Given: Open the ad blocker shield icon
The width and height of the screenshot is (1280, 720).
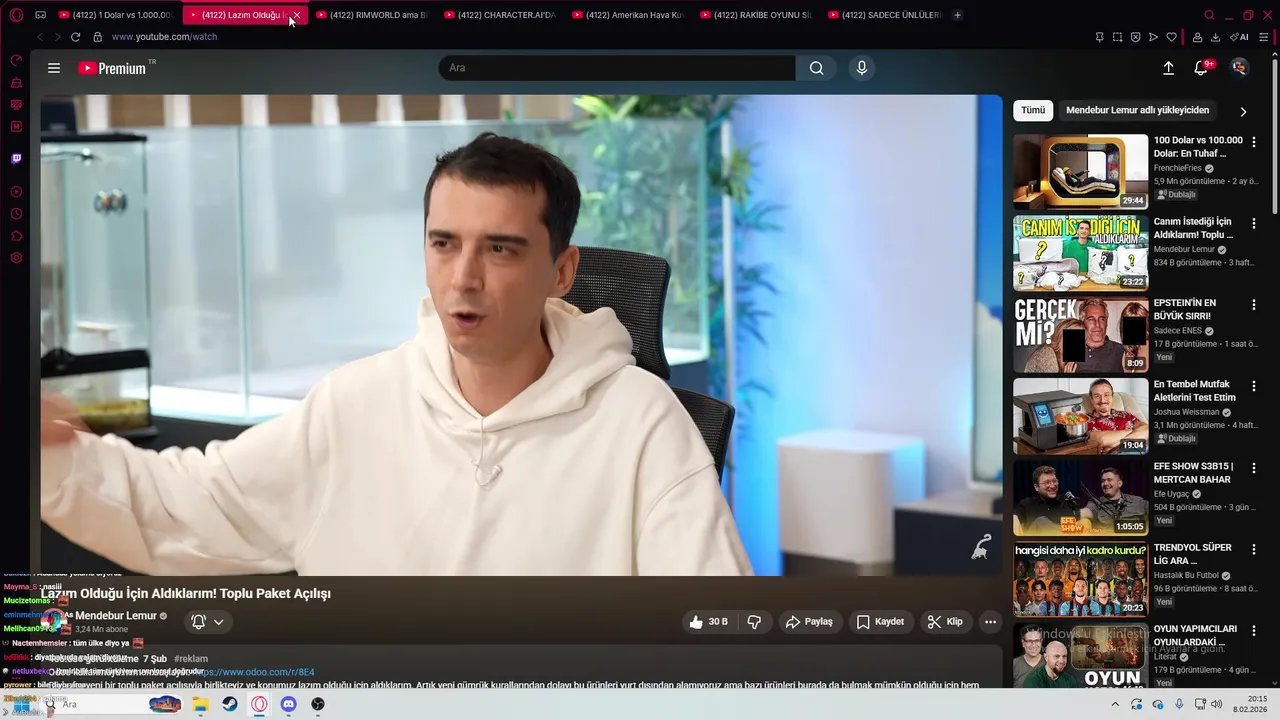Looking at the screenshot, I should pyautogui.click(x=1135, y=37).
